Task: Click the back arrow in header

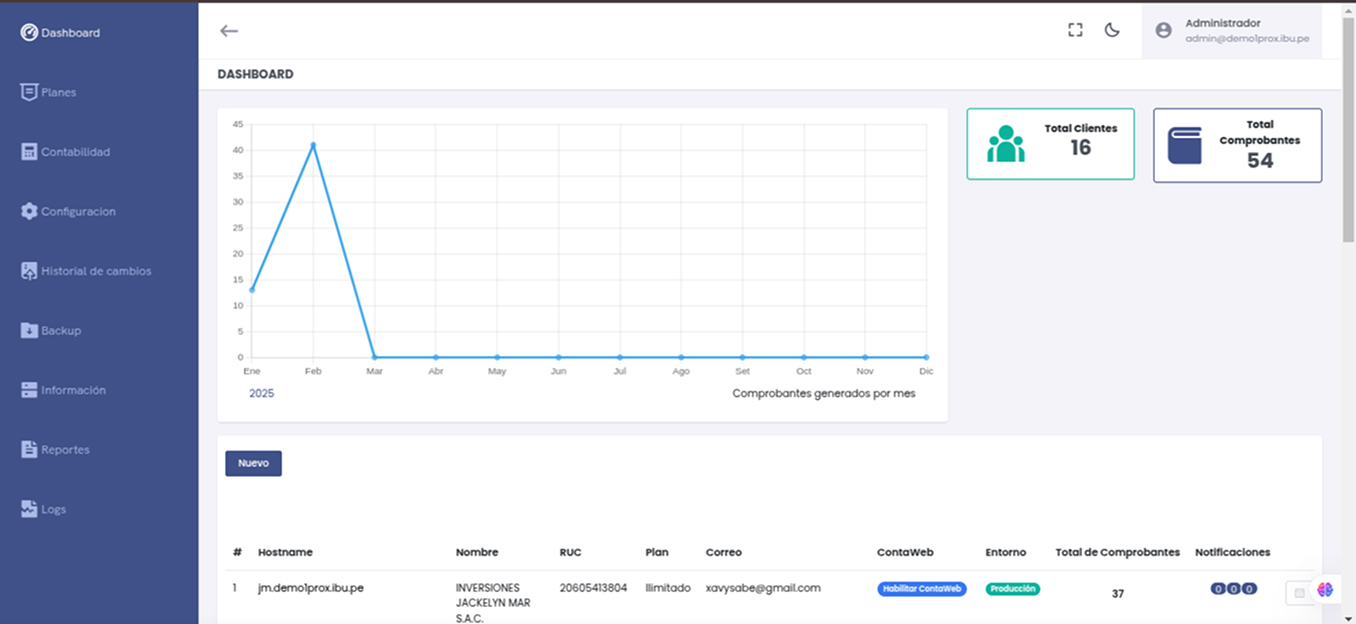Action: pyautogui.click(x=229, y=31)
